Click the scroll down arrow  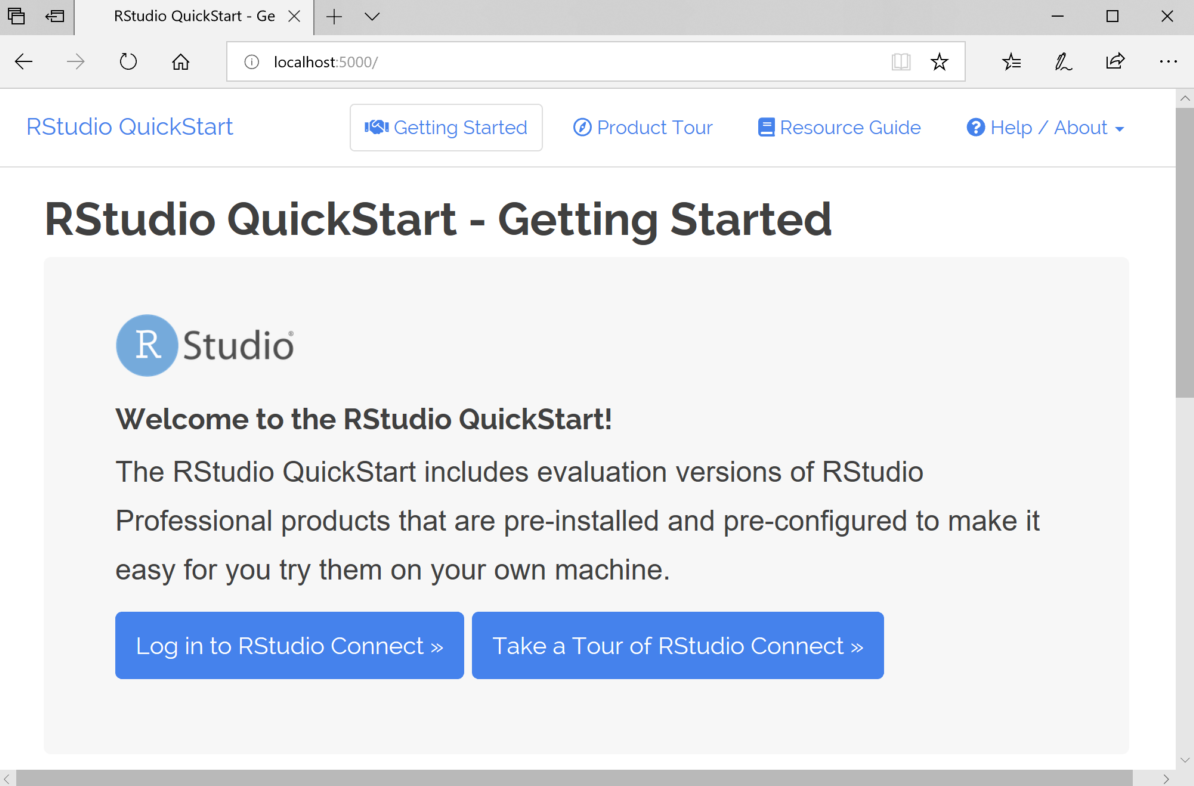pyautogui.click(x=1185, y=760)
